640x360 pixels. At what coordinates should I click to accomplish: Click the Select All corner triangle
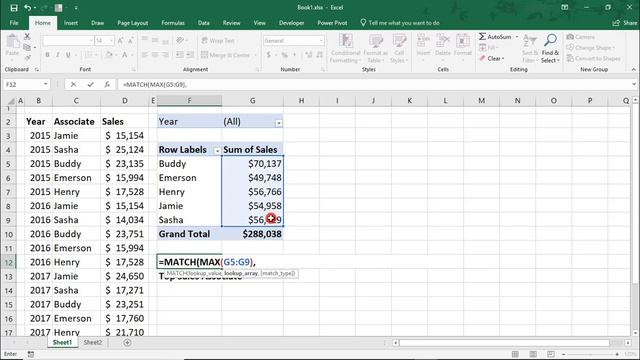pos(11,101)
